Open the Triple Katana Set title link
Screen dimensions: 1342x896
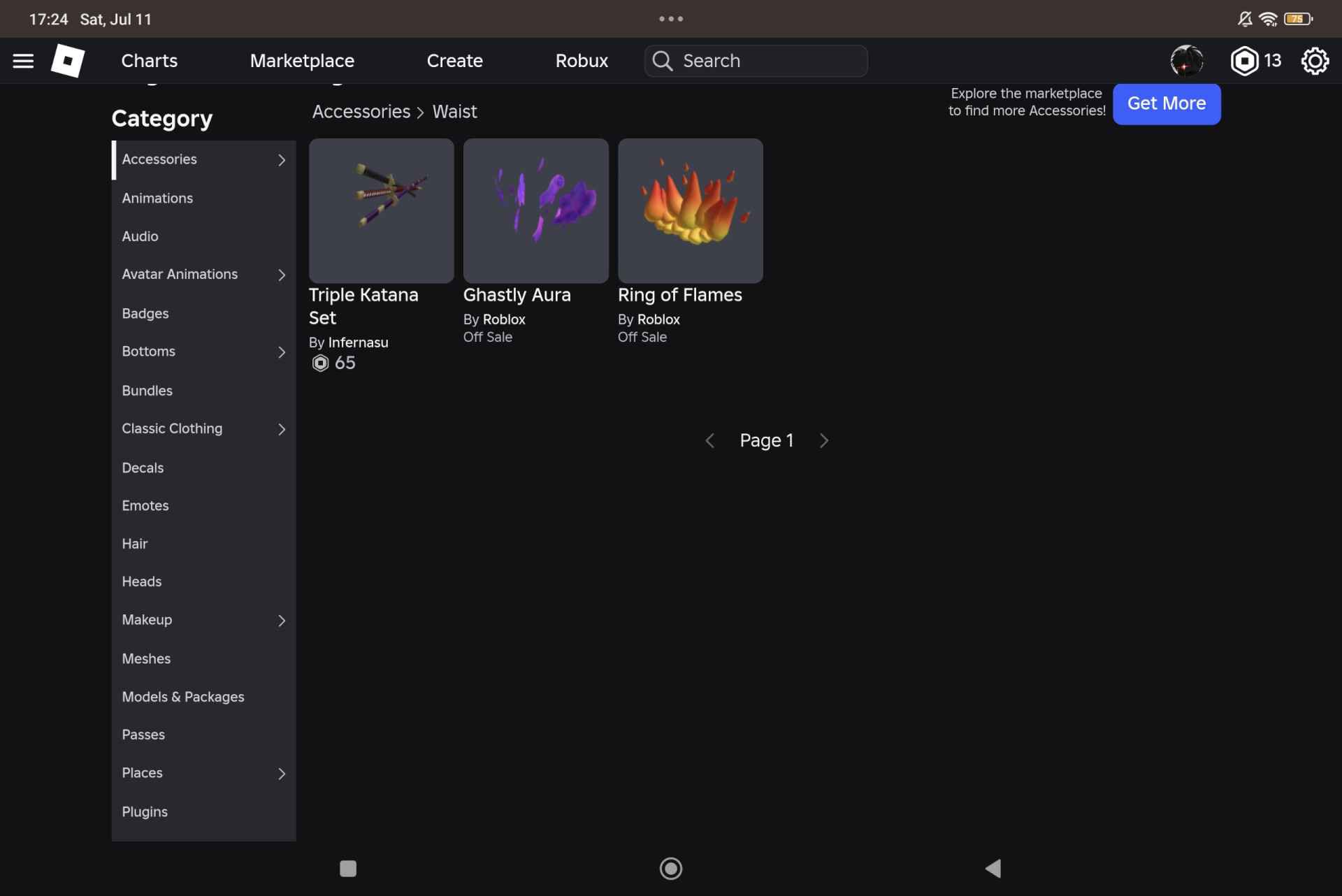pyautogui.click(x=363, y=306)
